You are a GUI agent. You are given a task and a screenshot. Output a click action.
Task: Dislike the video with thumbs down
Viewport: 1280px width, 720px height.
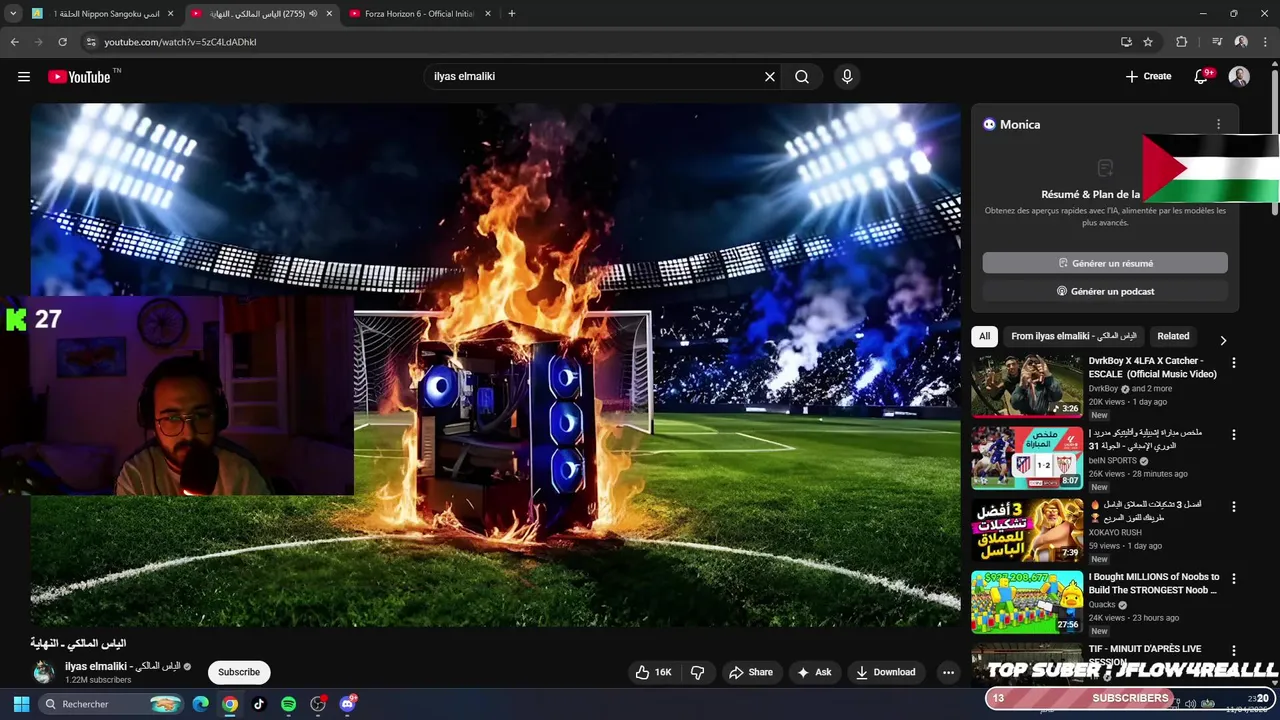[x=698, y=672]
